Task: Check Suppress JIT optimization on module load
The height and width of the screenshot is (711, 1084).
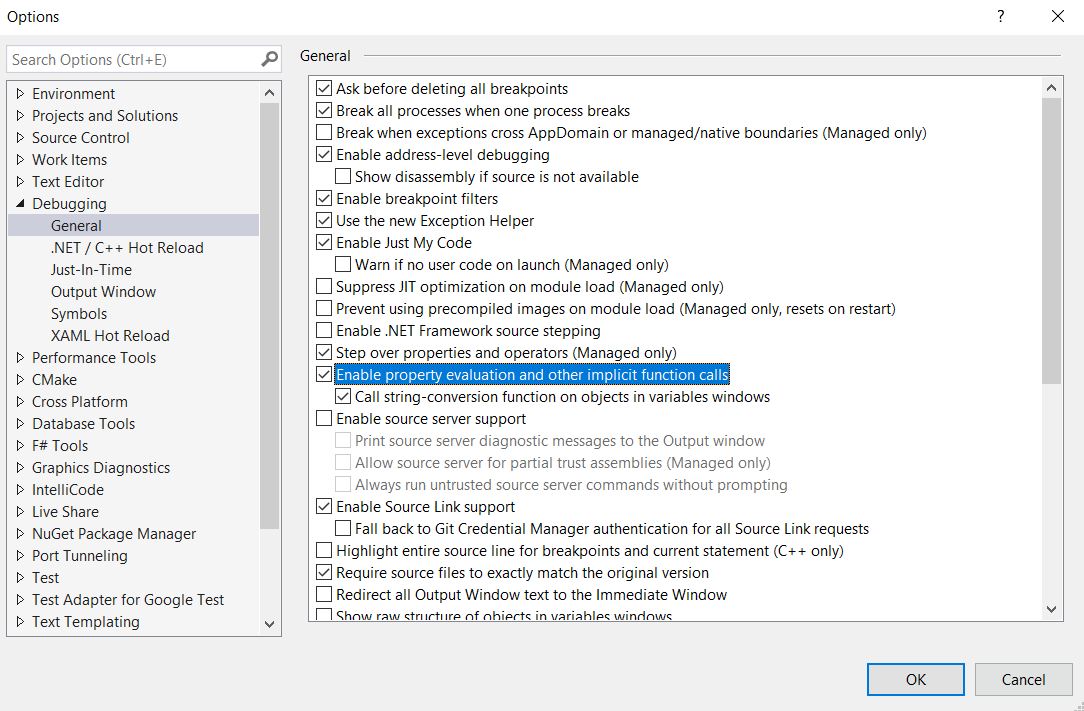Action: pyautogui.click(x=324, y=287)
